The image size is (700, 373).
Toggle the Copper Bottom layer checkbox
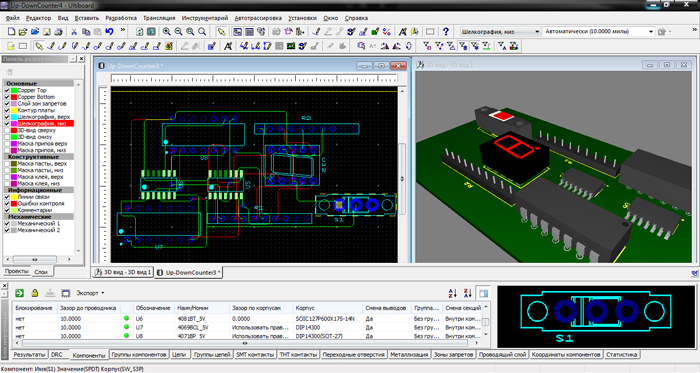7,97
